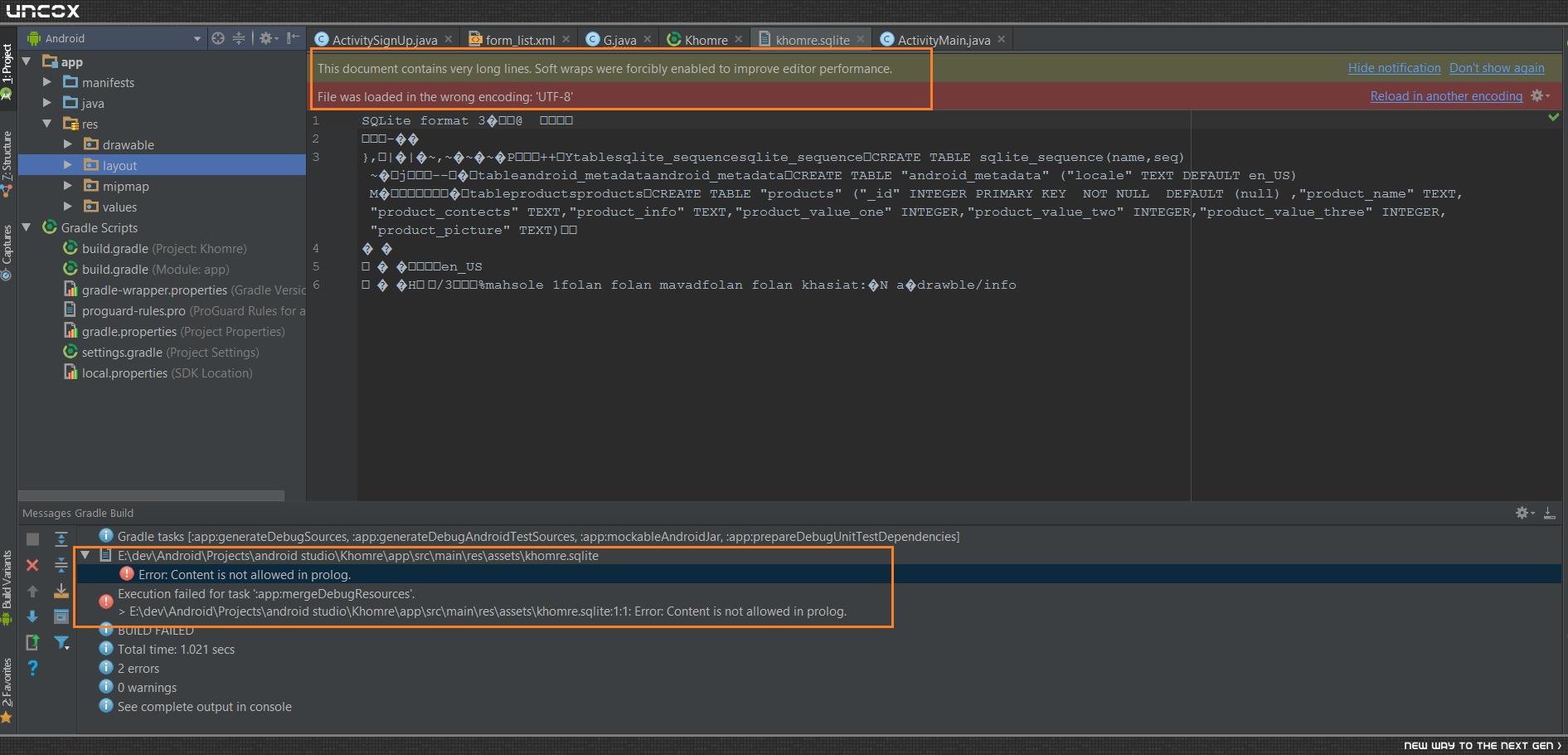Expand the drawable folder
This screenshot has height=755, width=1568.
(68, 144)
